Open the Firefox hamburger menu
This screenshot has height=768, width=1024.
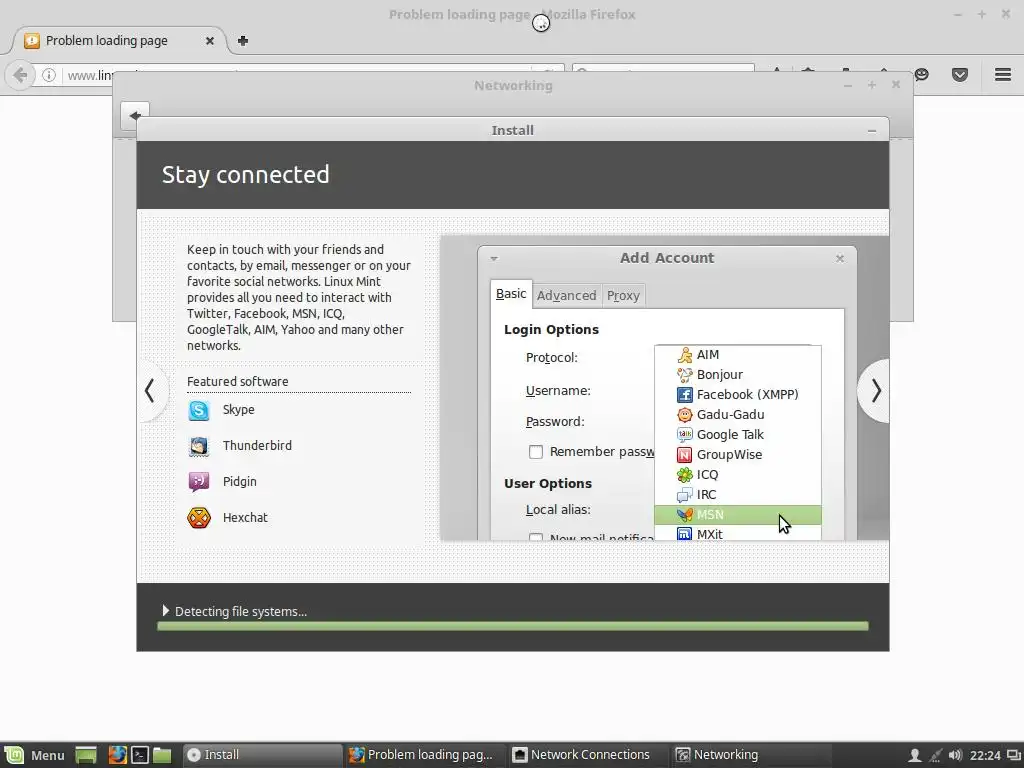click(x=1003, y=74)
